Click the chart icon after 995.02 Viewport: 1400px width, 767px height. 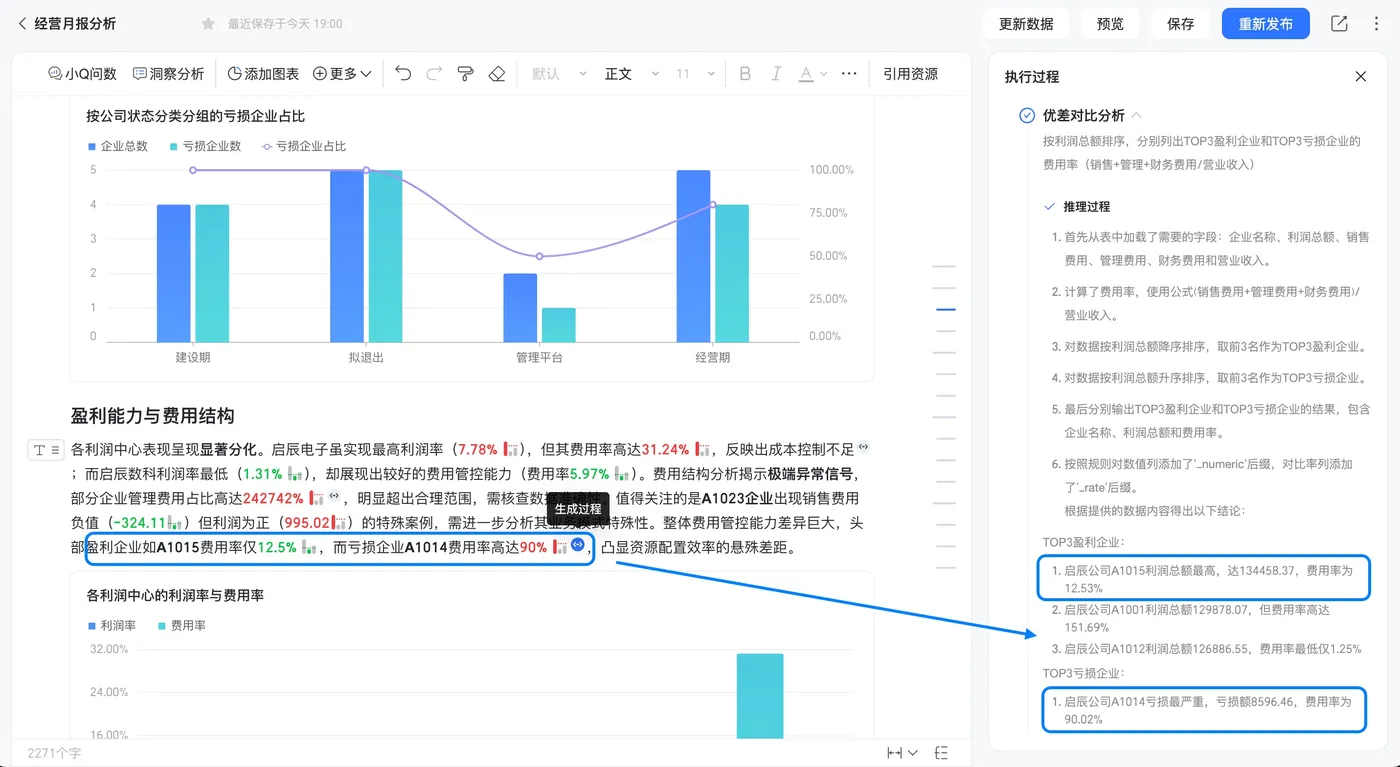click(339, 523)
